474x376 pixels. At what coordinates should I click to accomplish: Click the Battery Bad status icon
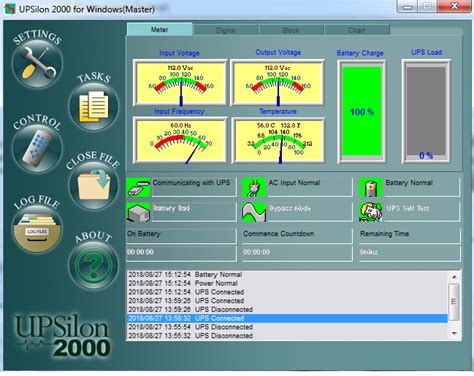138,212
